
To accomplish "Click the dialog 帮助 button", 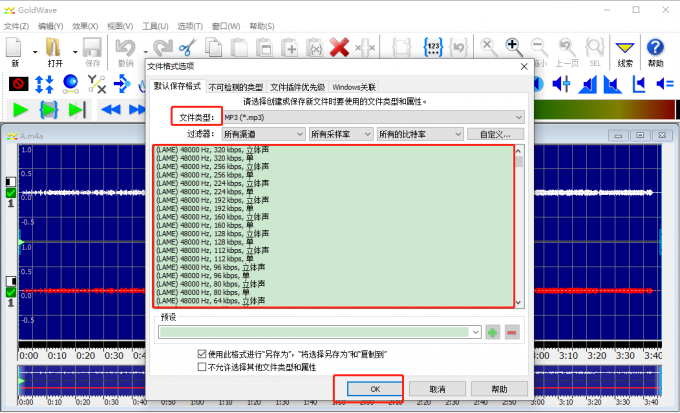I will pyautogui.click(x=499, y=389).
